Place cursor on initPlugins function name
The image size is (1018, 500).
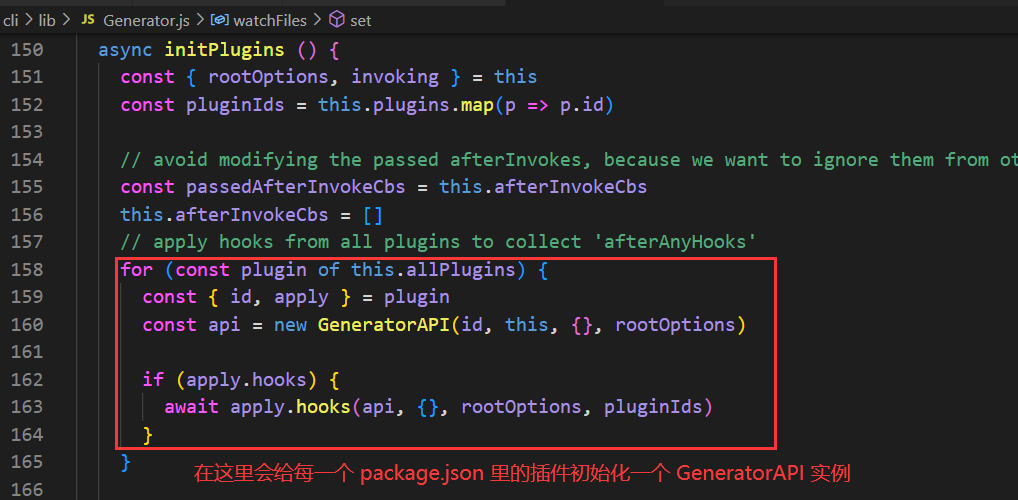pos(225,50)
